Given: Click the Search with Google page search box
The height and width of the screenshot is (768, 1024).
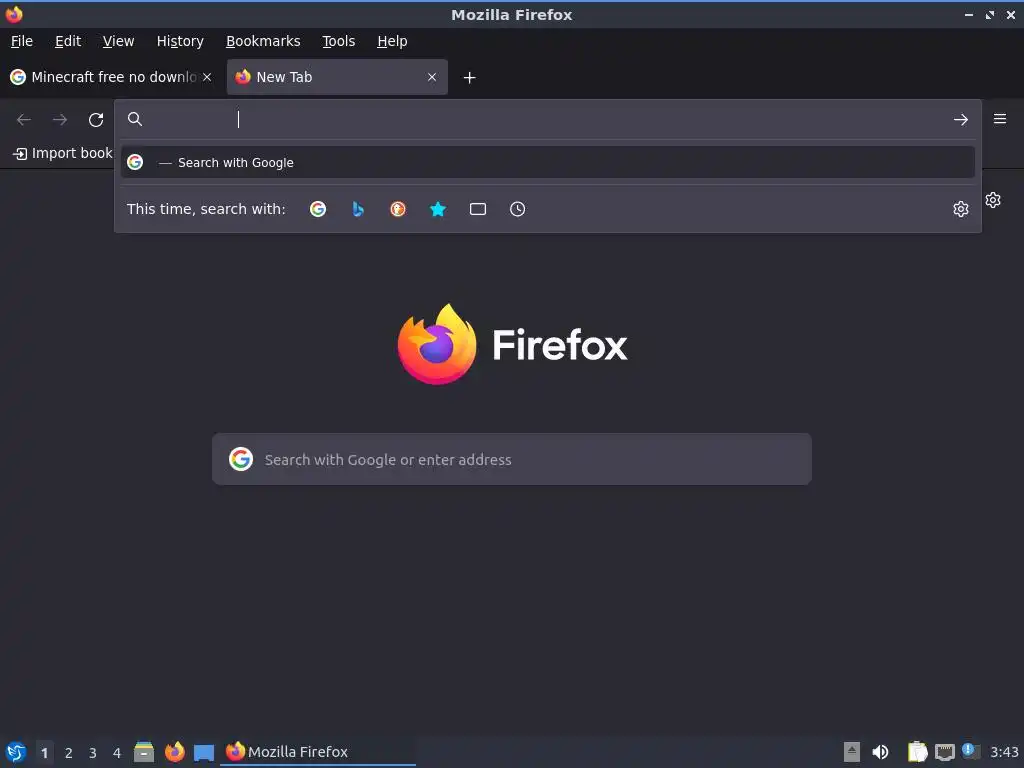Looking at the screenshot, I should pos(512,459).
